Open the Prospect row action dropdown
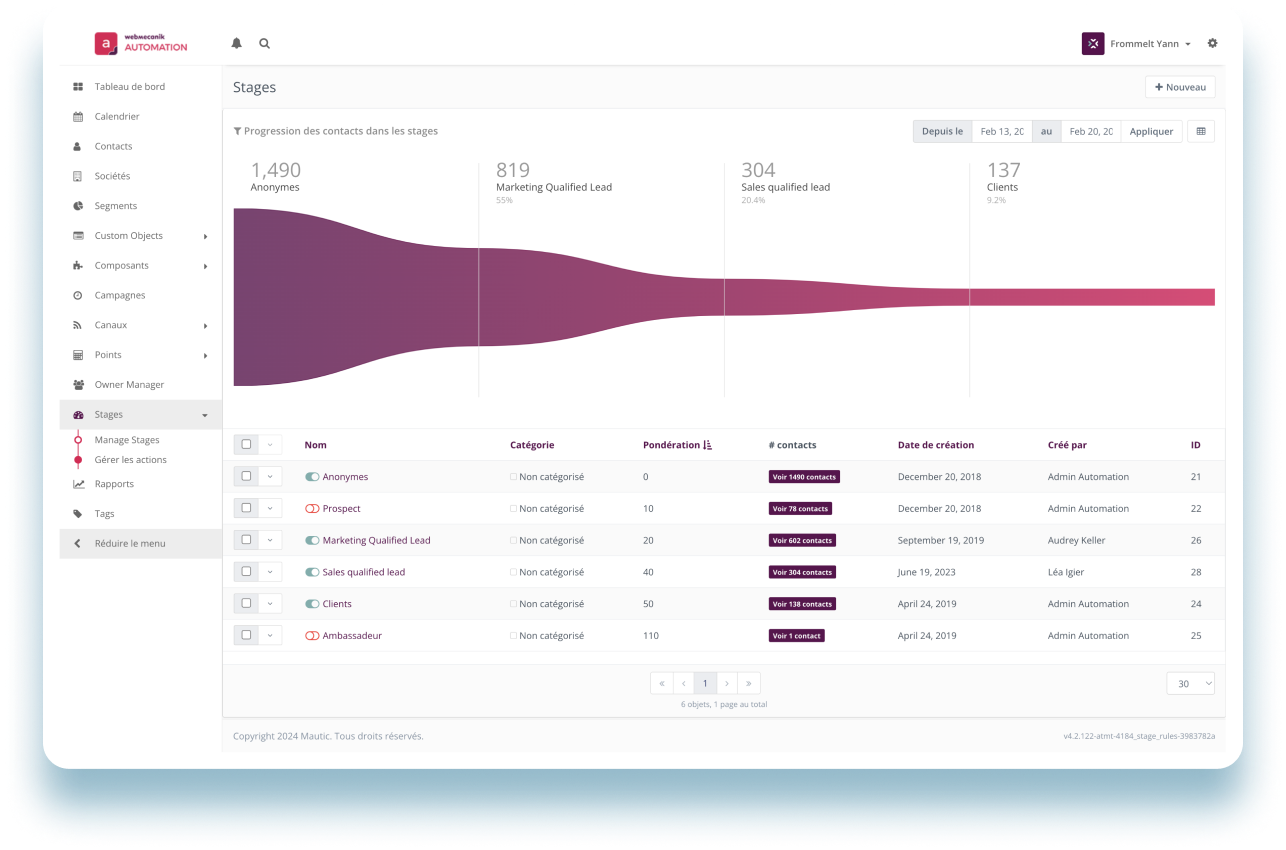This screenshot has width=1286, height=850. point(270,508)
